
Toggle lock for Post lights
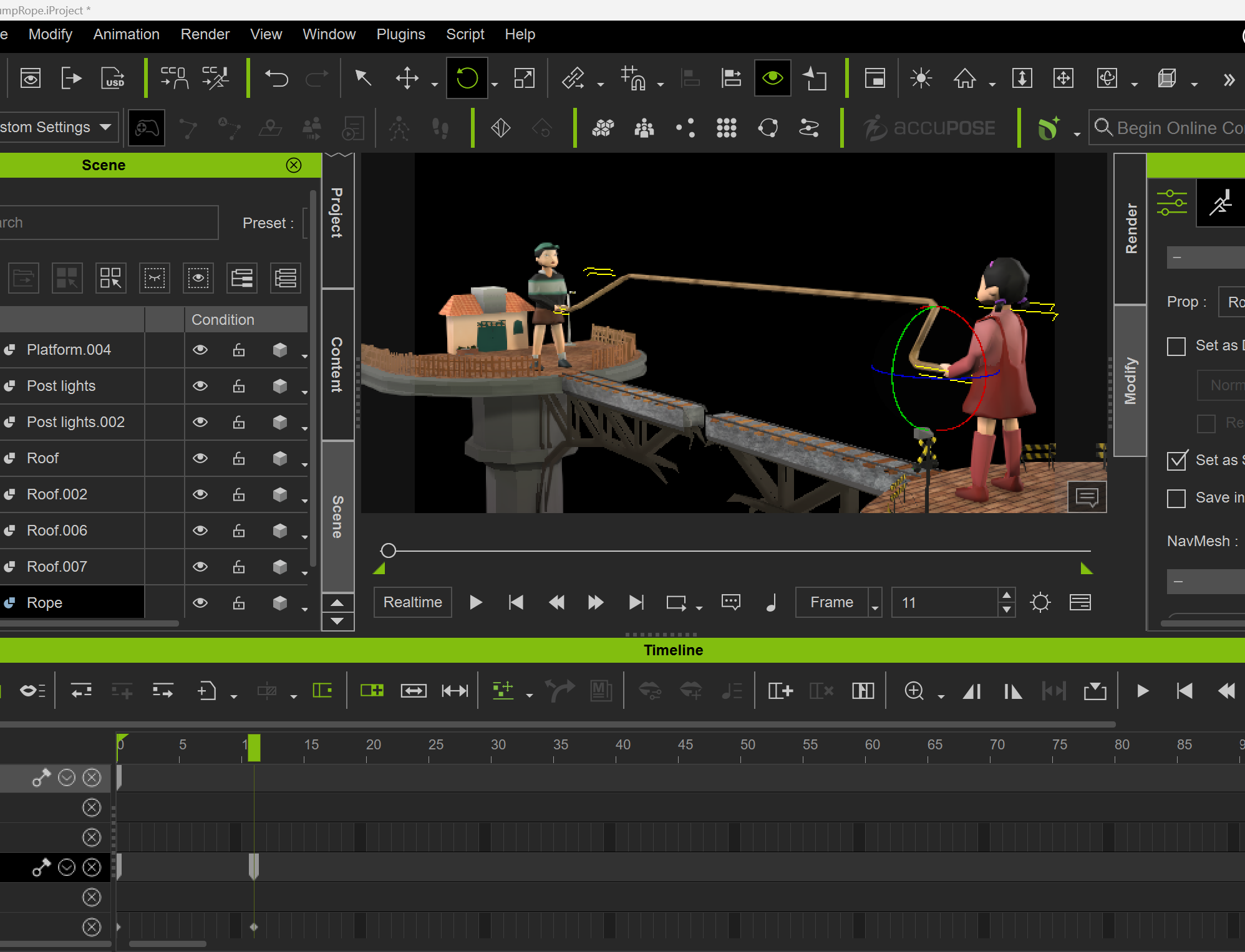point(239,386)
